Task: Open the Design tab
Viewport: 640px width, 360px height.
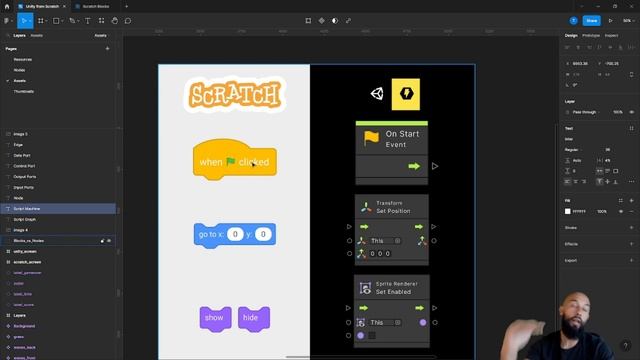Action: coord(571,36)
